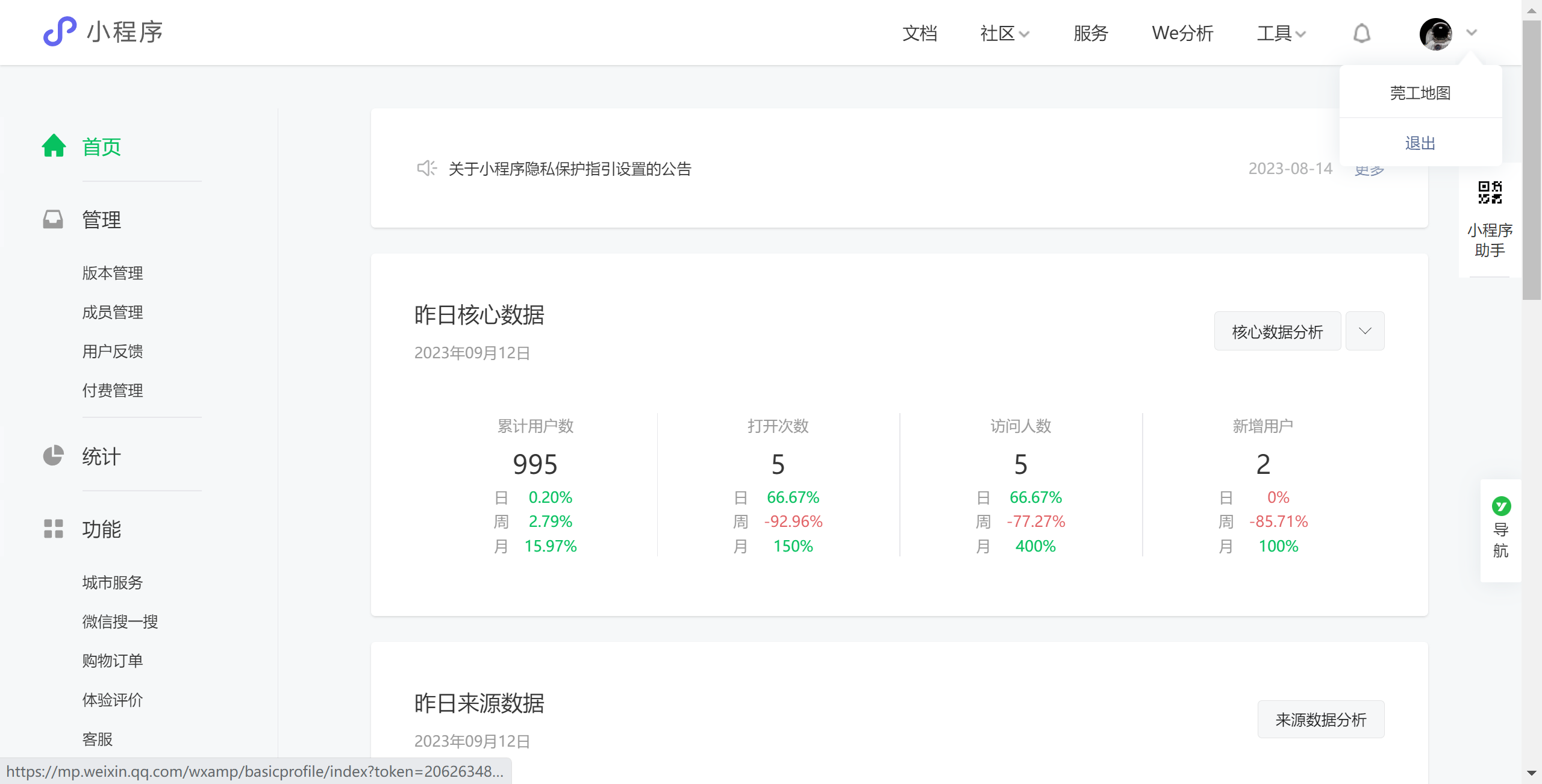Expand the 工具 dropdown menu
This screenshot has width=1542, height=784.
1281,34
